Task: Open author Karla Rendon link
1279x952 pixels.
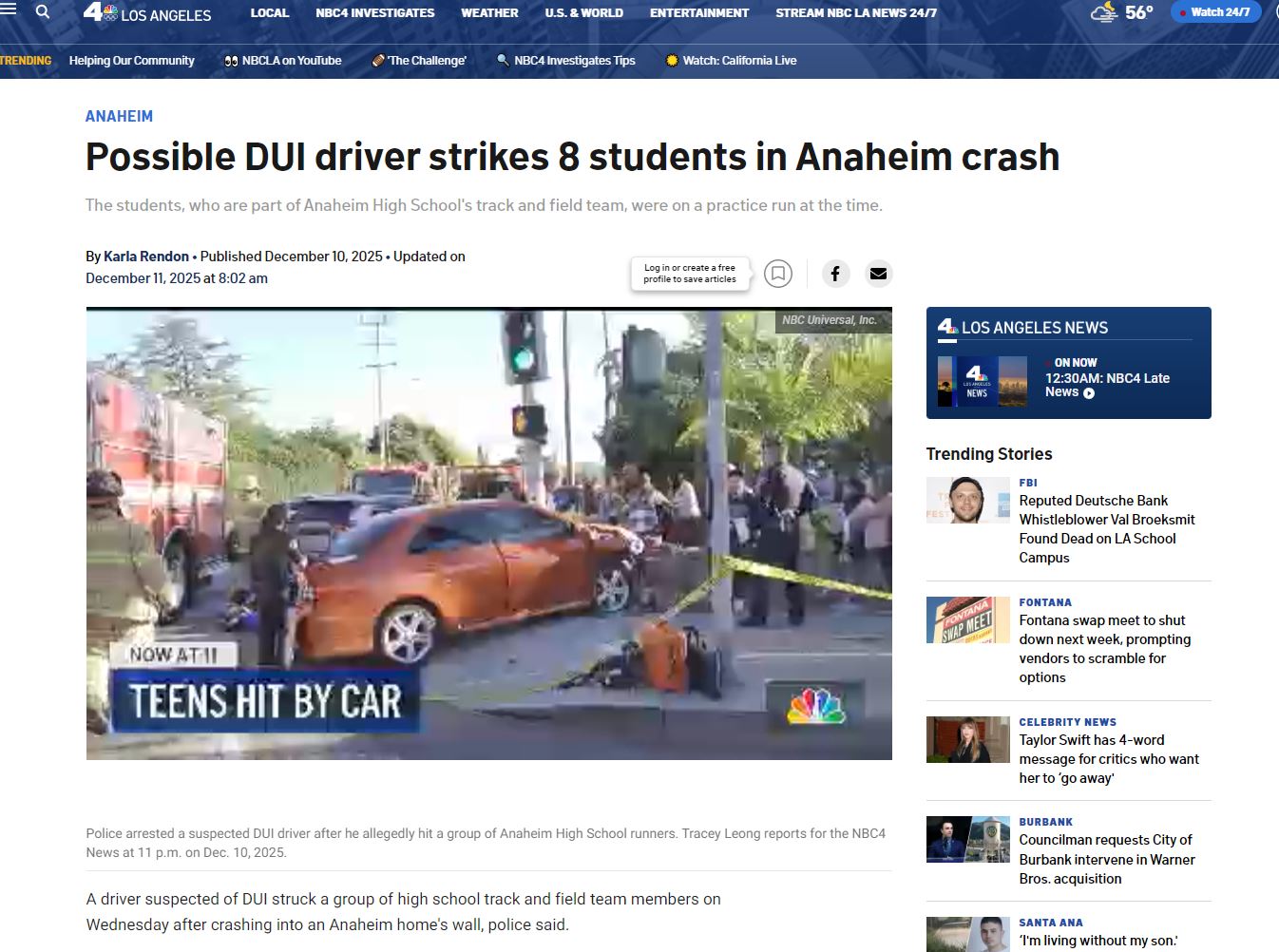Action: [146, 257]
